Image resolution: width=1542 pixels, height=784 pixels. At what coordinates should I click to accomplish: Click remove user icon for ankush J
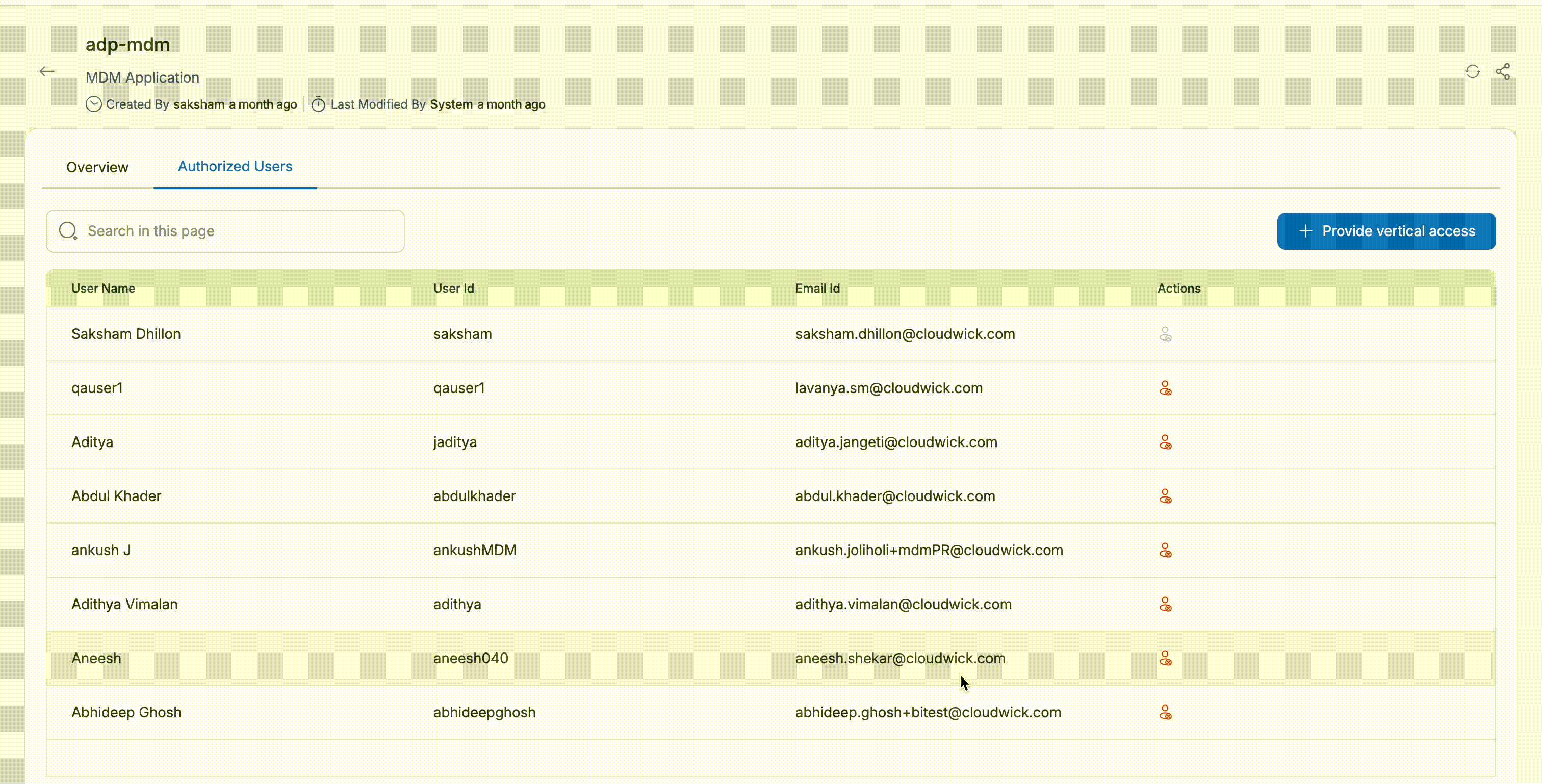pos(1165,550)
